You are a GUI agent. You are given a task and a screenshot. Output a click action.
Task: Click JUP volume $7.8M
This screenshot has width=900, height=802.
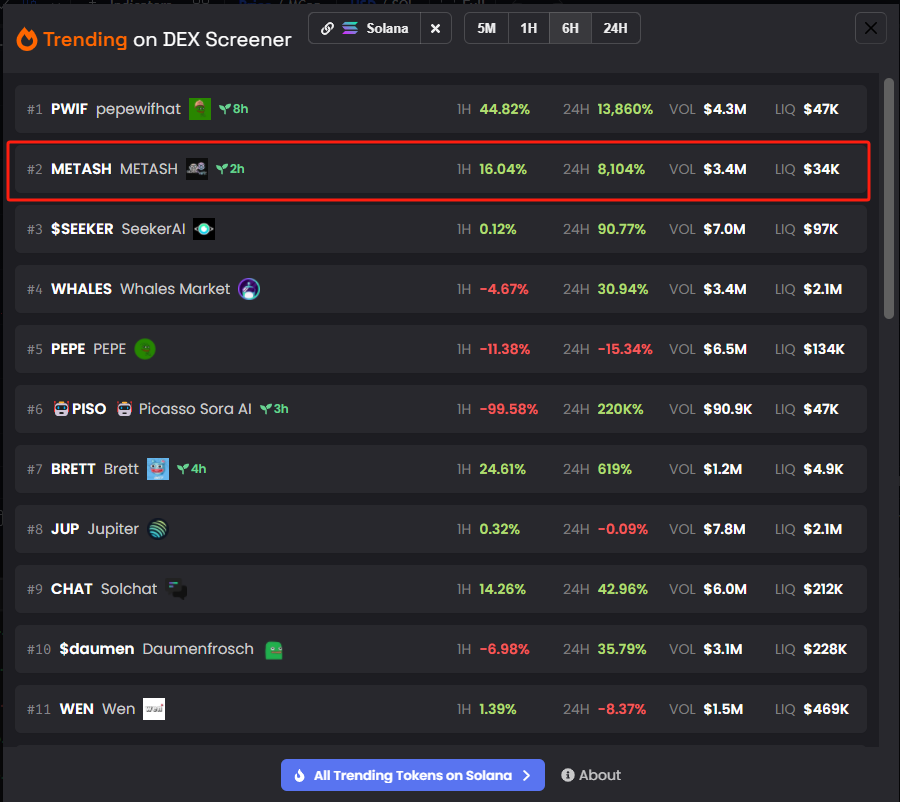point(724,529)
